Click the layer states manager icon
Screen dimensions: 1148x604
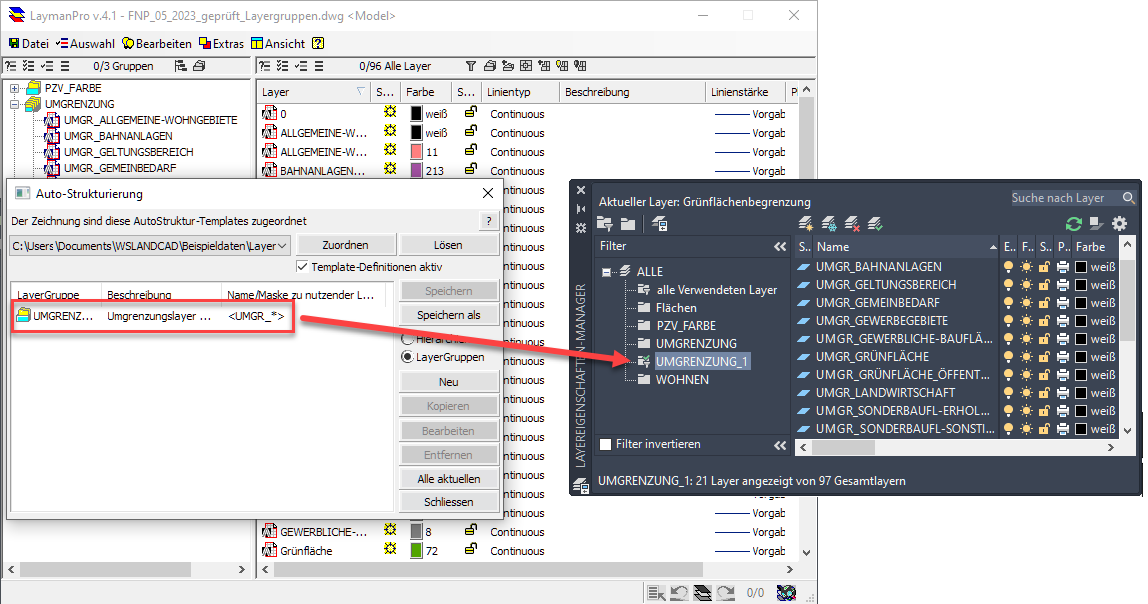tap(660, 224)
